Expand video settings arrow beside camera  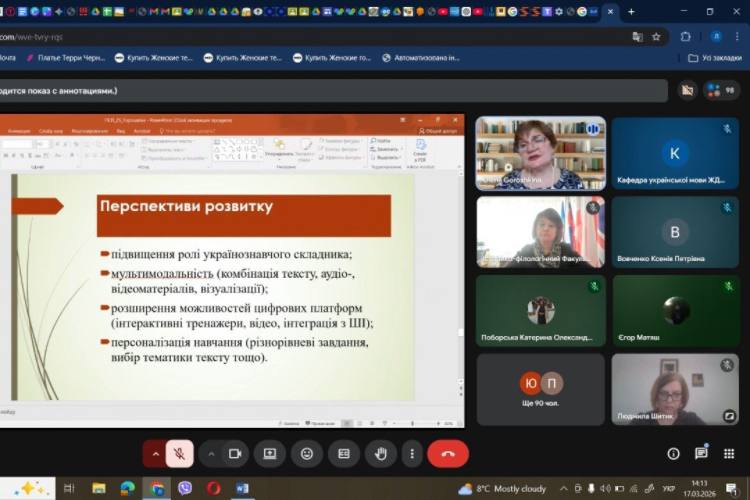211,453
